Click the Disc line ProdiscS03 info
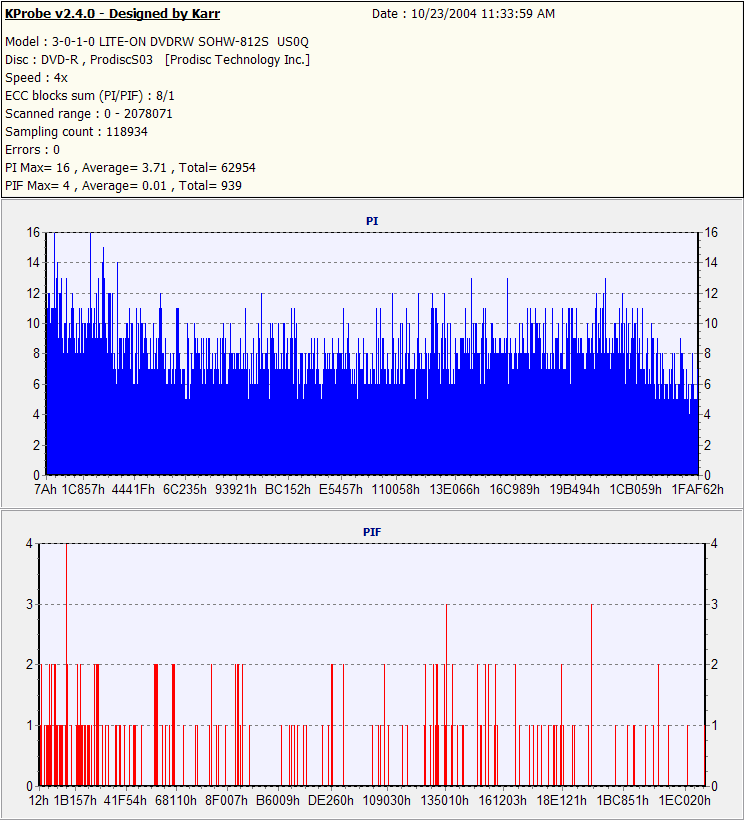744x820 pixels. point(157,60)
